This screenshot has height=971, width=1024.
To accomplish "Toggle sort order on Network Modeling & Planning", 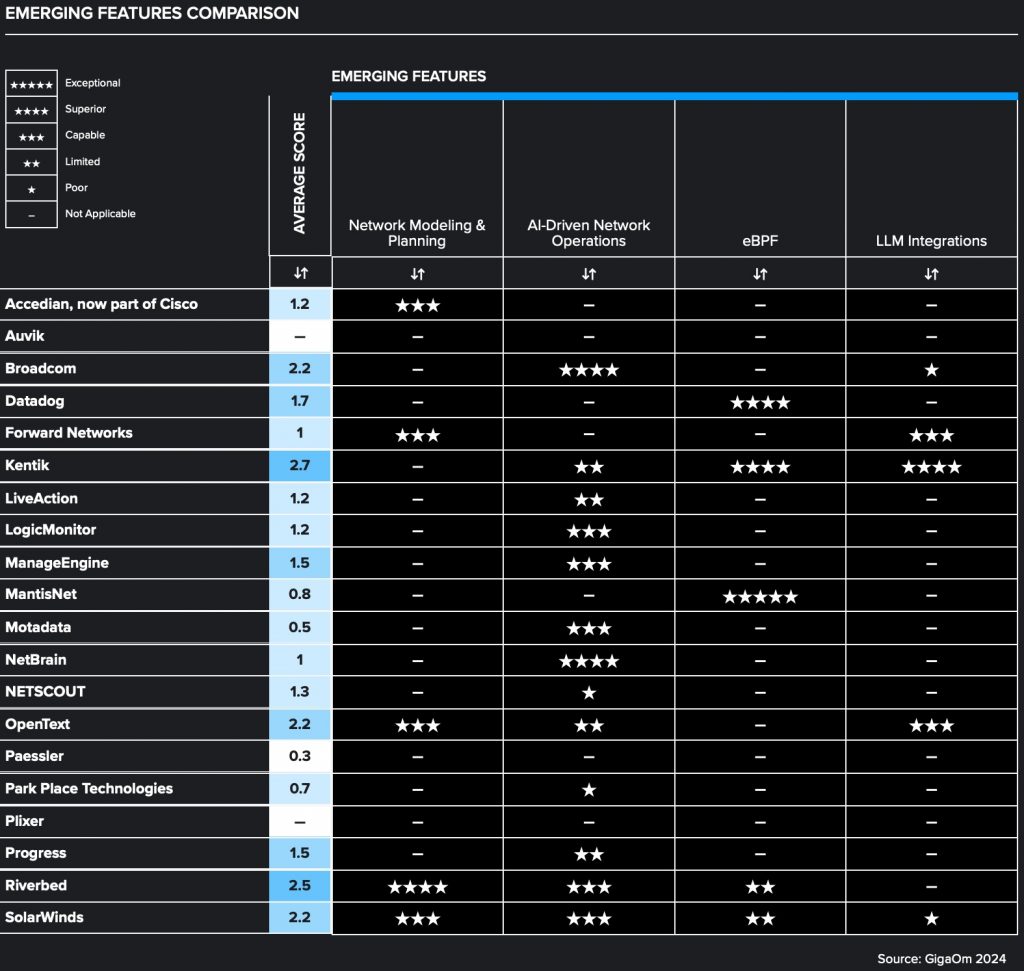I will [x=417, y=271].
